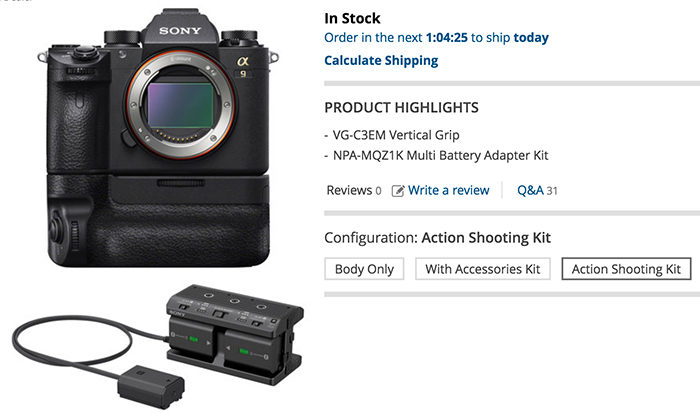
Task: Click the ship today countdown text
Action: pos(436,38)
